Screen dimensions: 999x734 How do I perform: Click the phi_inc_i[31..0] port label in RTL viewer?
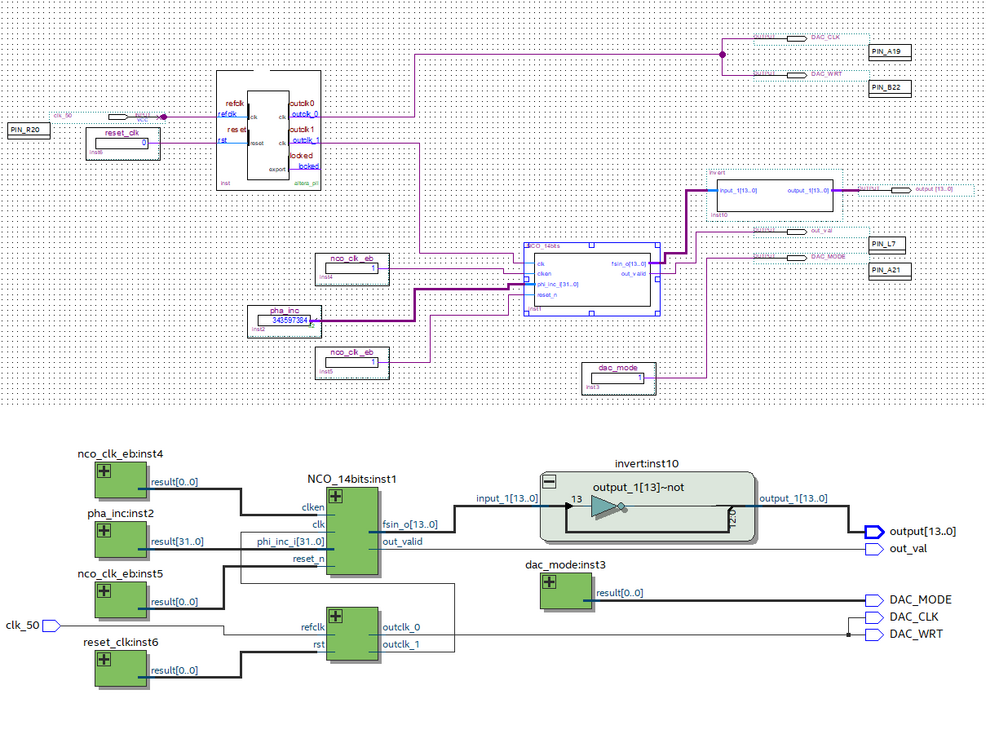291,542
